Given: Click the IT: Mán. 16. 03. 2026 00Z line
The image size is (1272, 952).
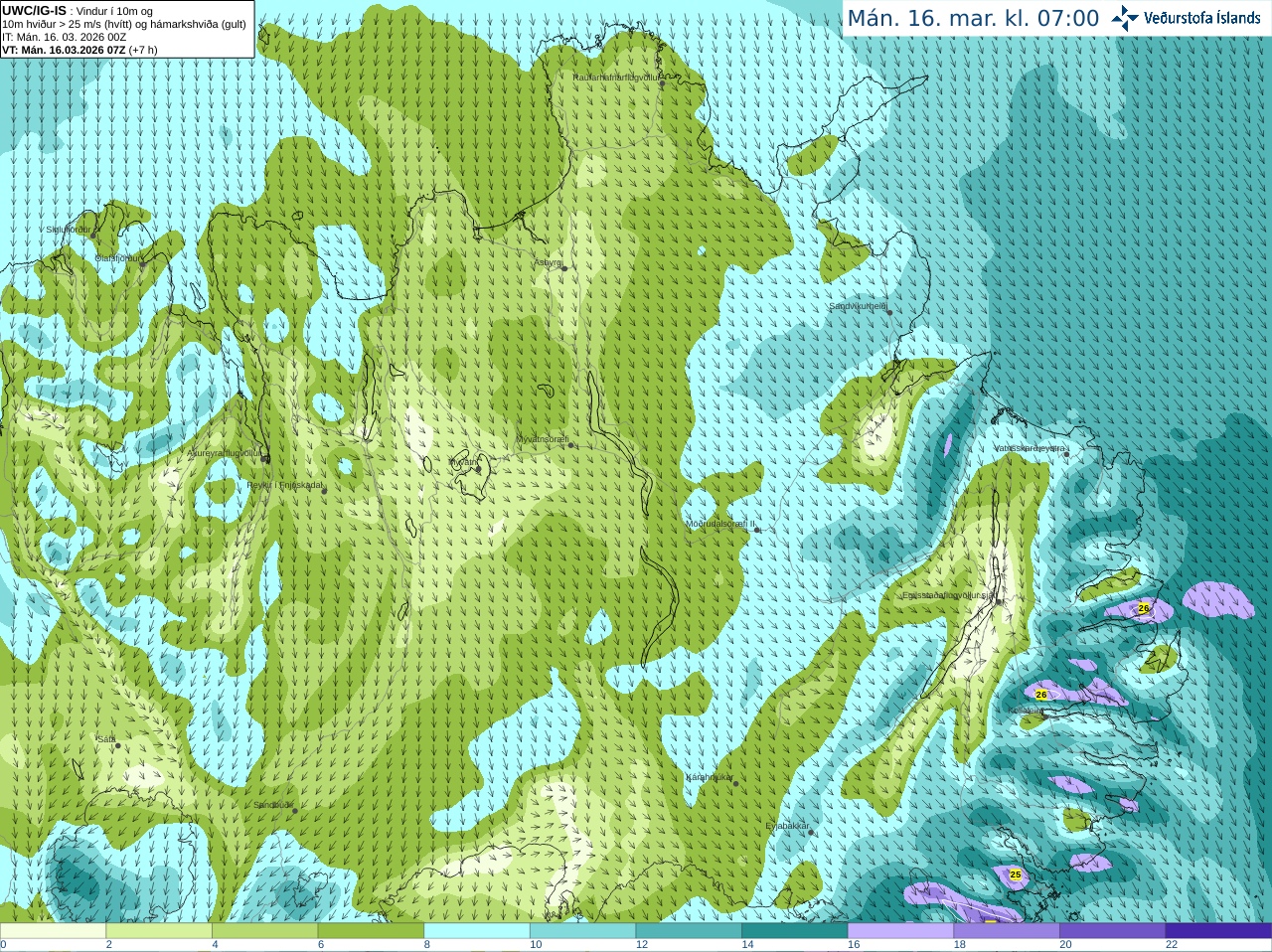Looking at the screenshot, I should (x=65, y=37).
